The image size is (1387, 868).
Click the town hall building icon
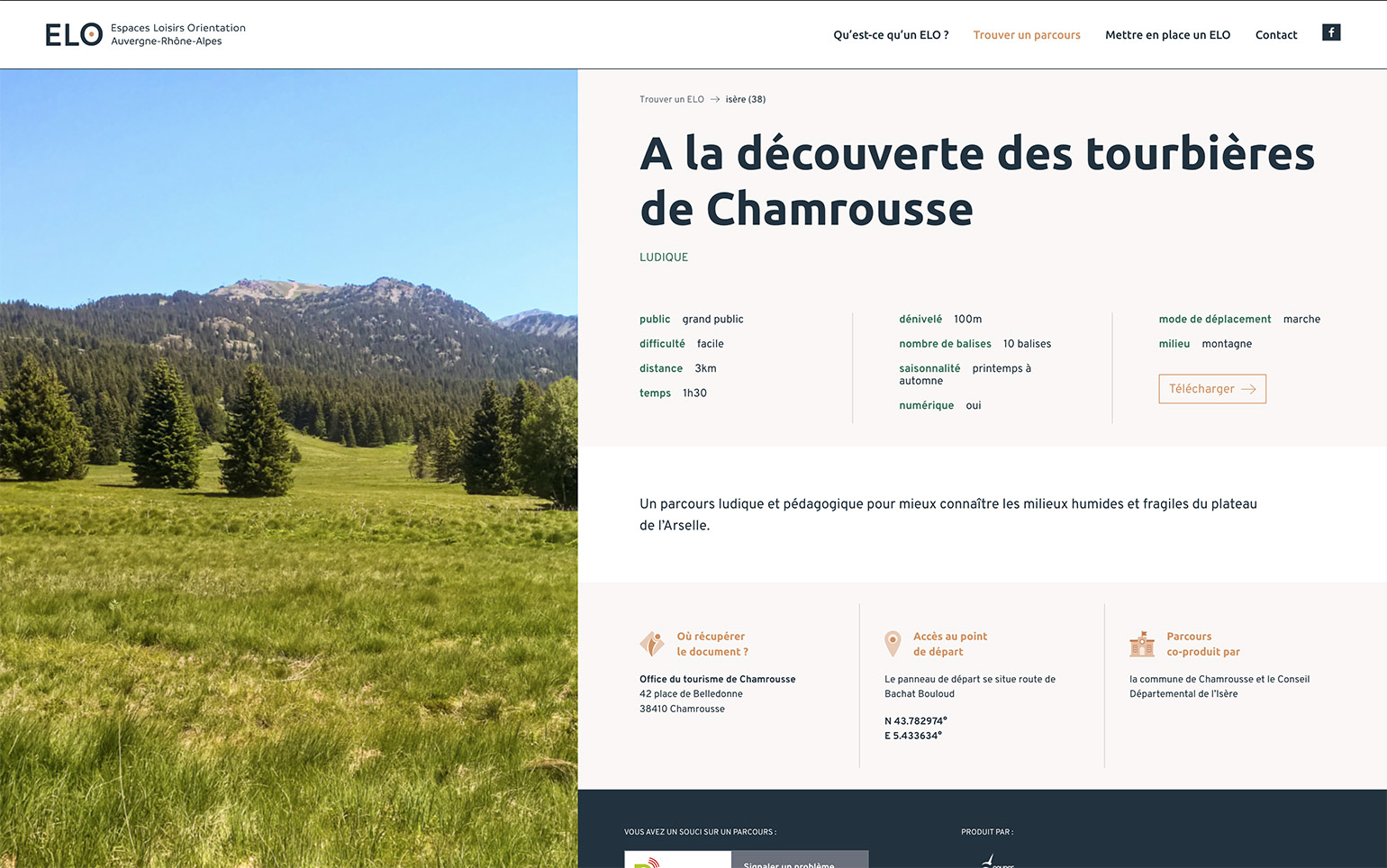click(x=1142, y=644)
